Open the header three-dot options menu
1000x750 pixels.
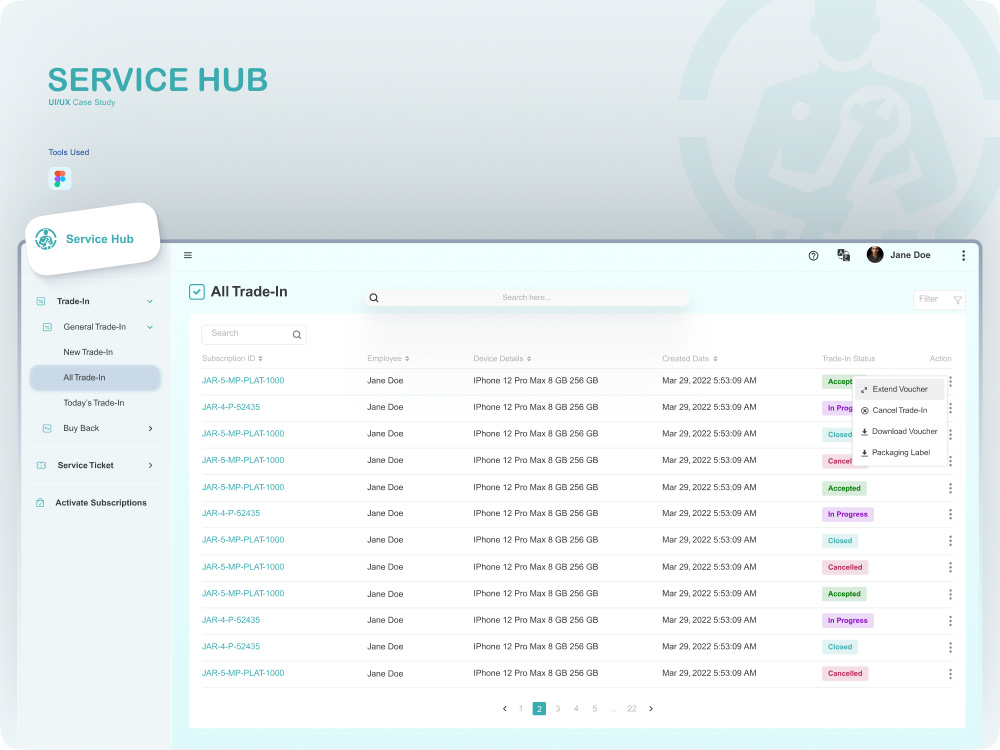click(x=963, y=255)
